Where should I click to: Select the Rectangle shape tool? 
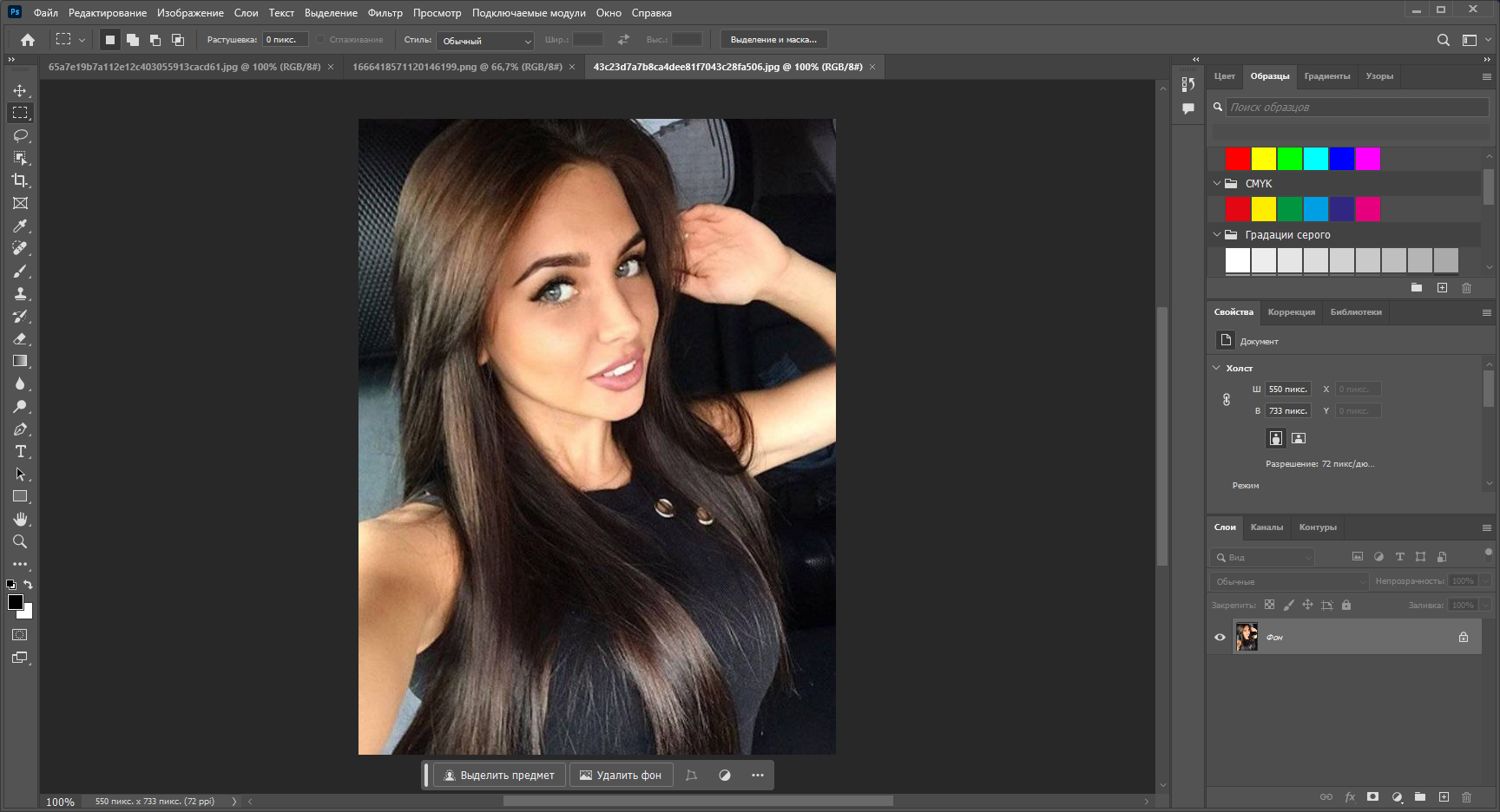(x=20, y=496)
